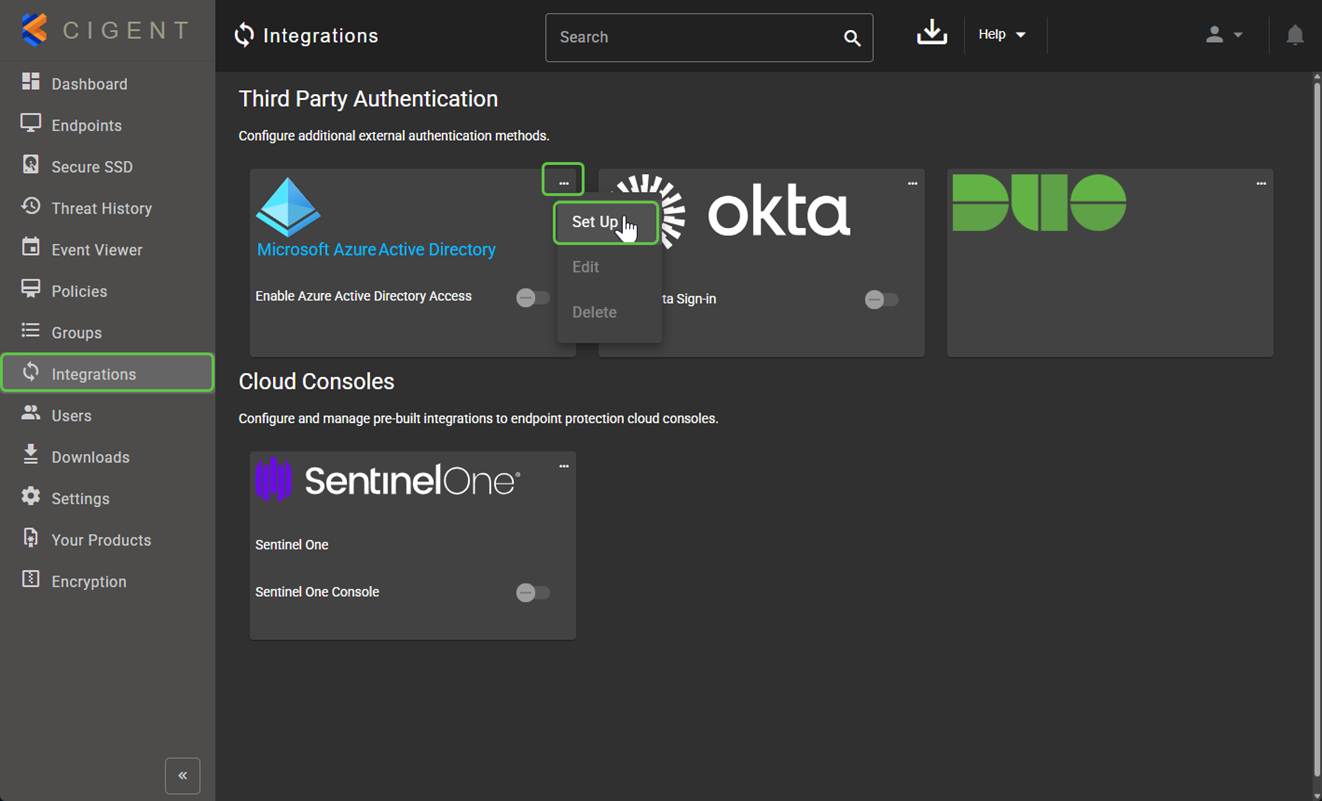
Task: Toggle the Sentinel One Console switch
Action: point(532,593)
